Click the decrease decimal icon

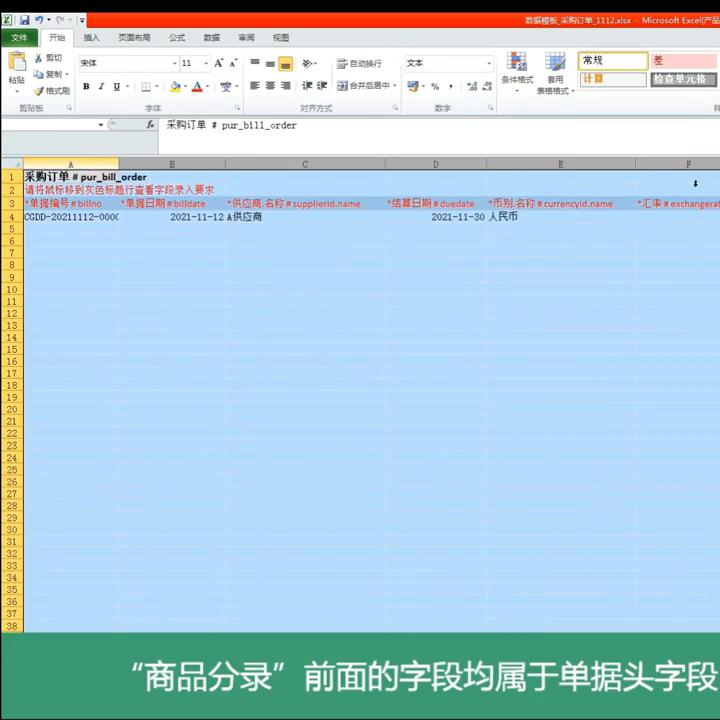[x=487, y=86]
